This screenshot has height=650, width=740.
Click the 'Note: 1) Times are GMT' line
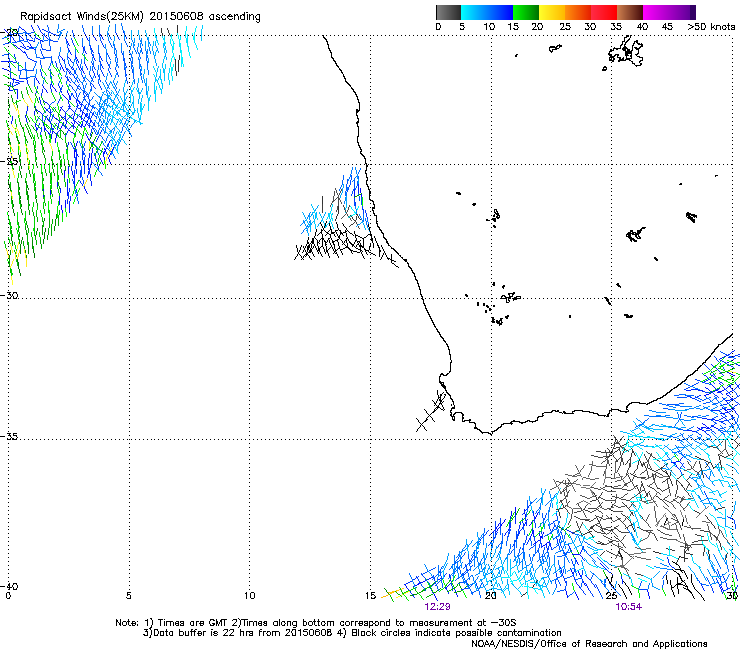point(315,623)
